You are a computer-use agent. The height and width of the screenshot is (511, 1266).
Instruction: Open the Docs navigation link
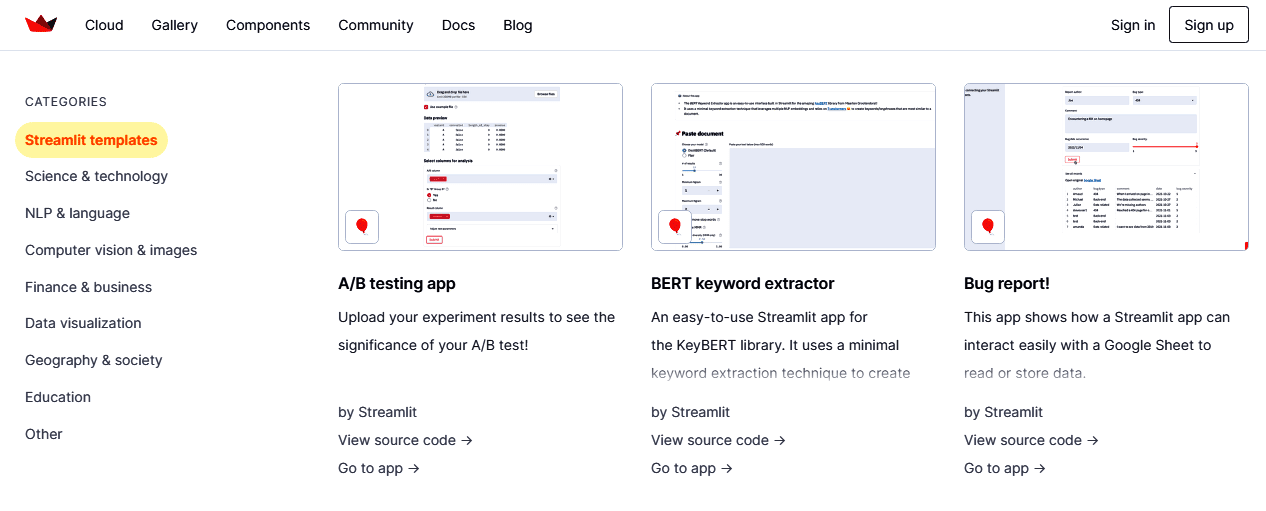[x=458, y=25]
